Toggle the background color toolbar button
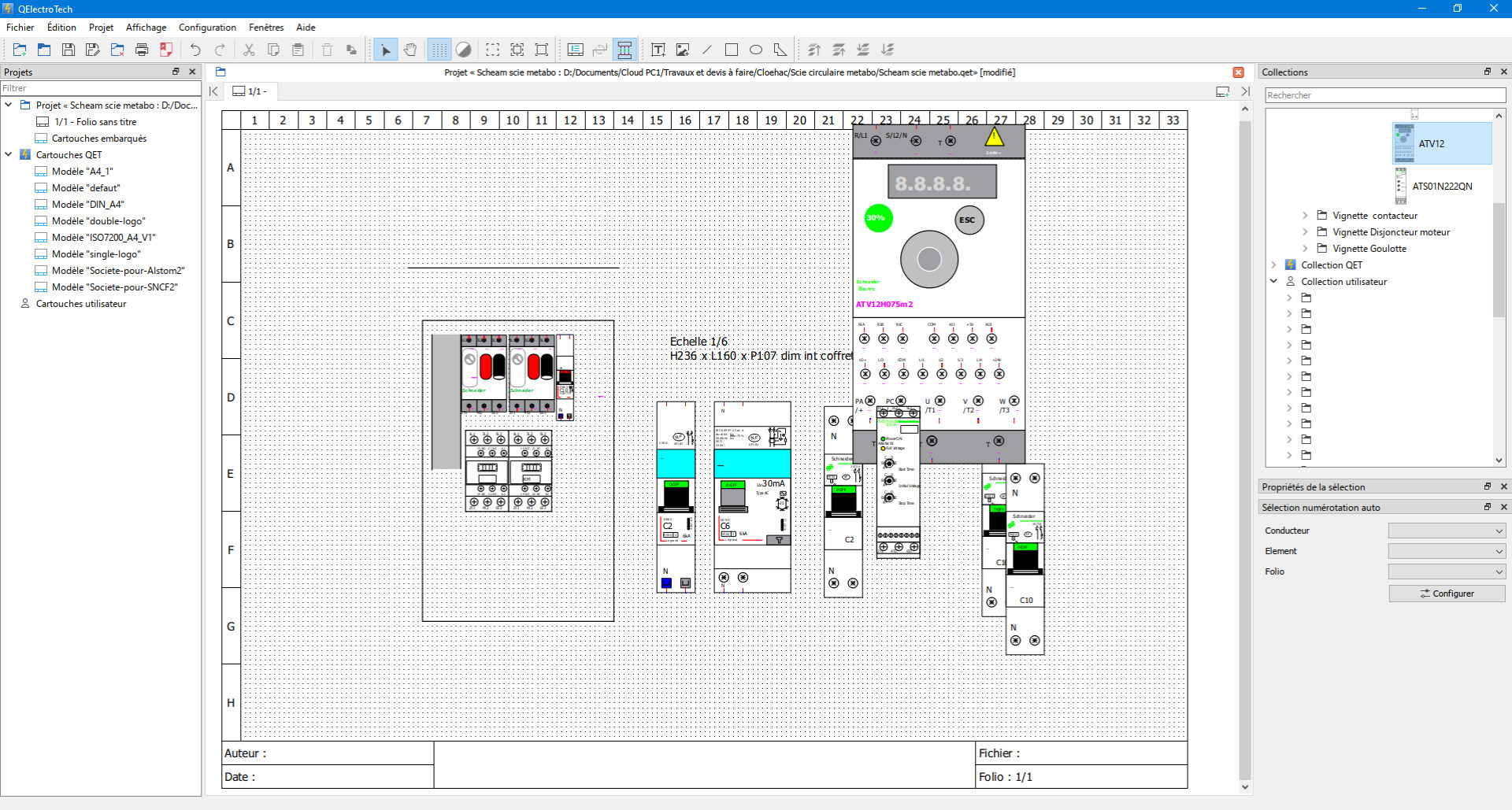Screen dimensions: 1512x810 coord(464,50)
